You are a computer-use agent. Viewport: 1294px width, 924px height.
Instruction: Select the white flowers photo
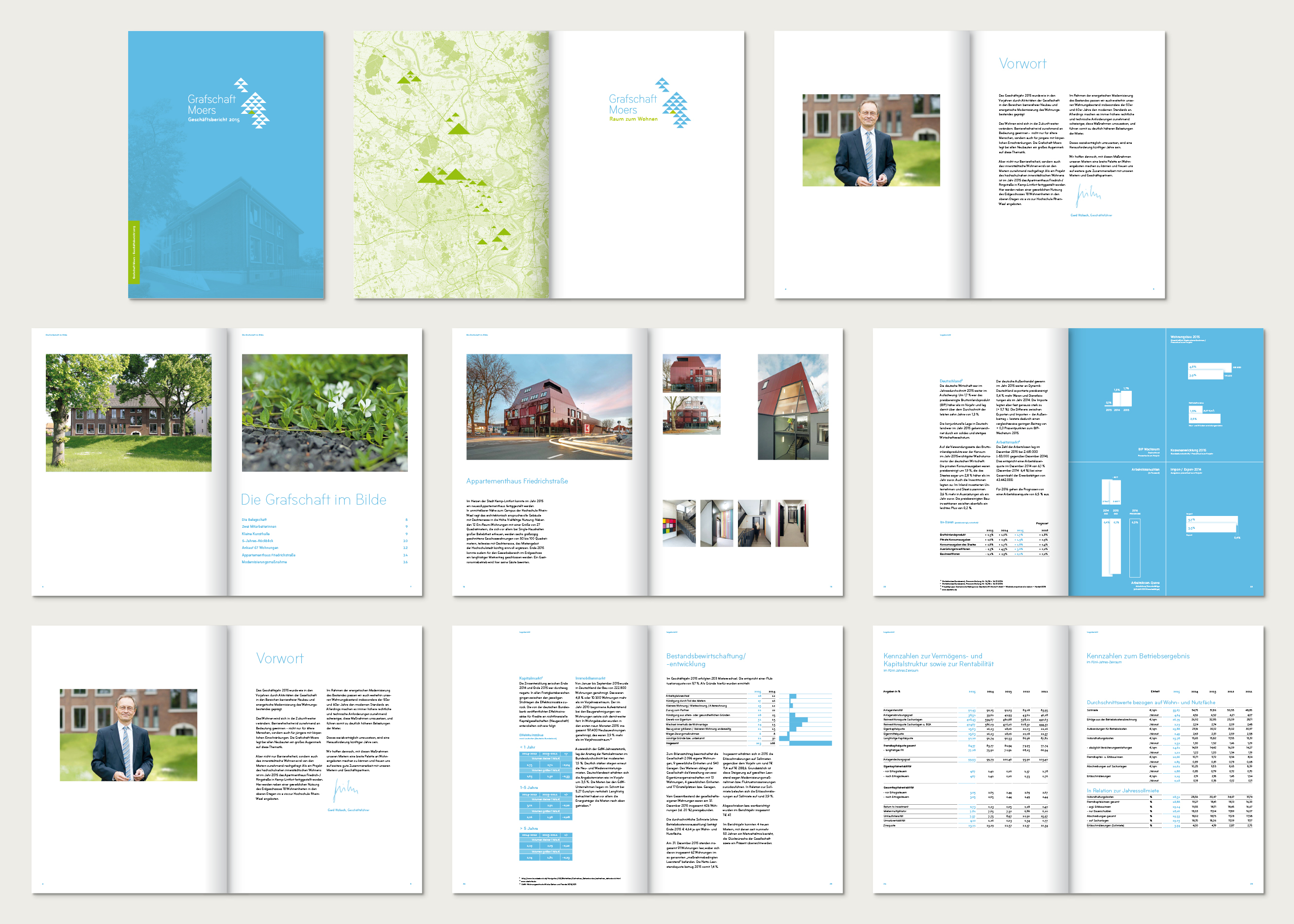tap(324, 412)
